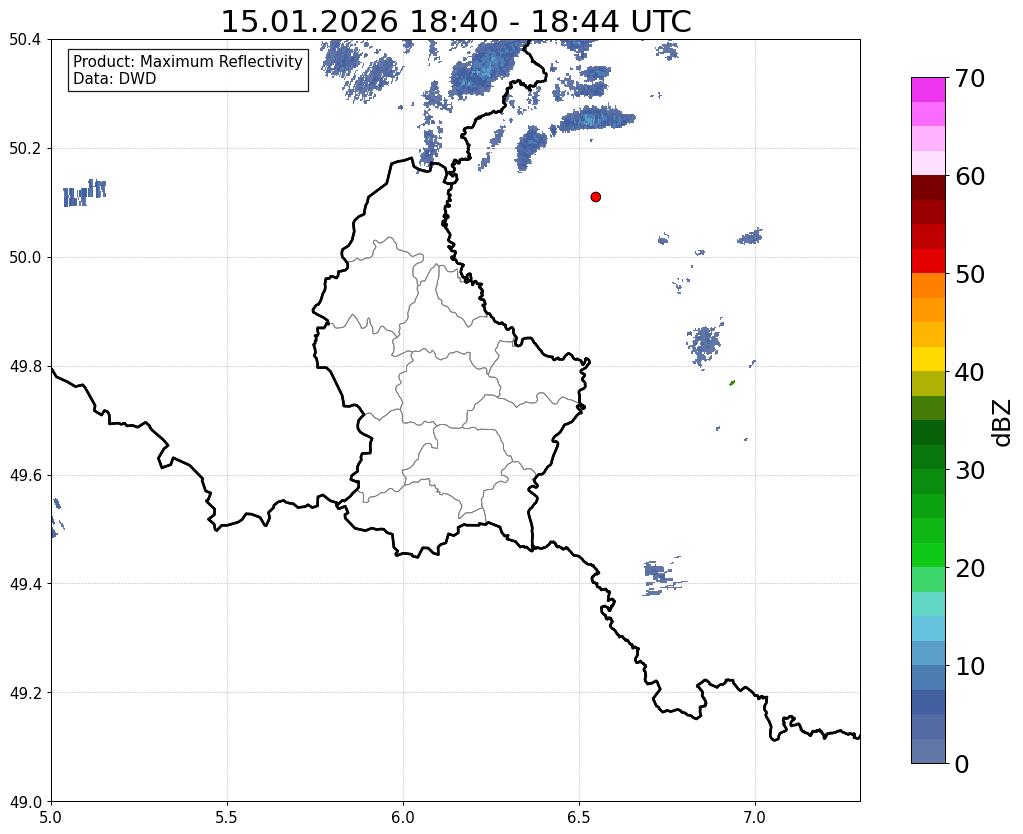Click the dark green color band near 30 dBZ
This screenshot has width=1023, height=834.
point(928,457)
